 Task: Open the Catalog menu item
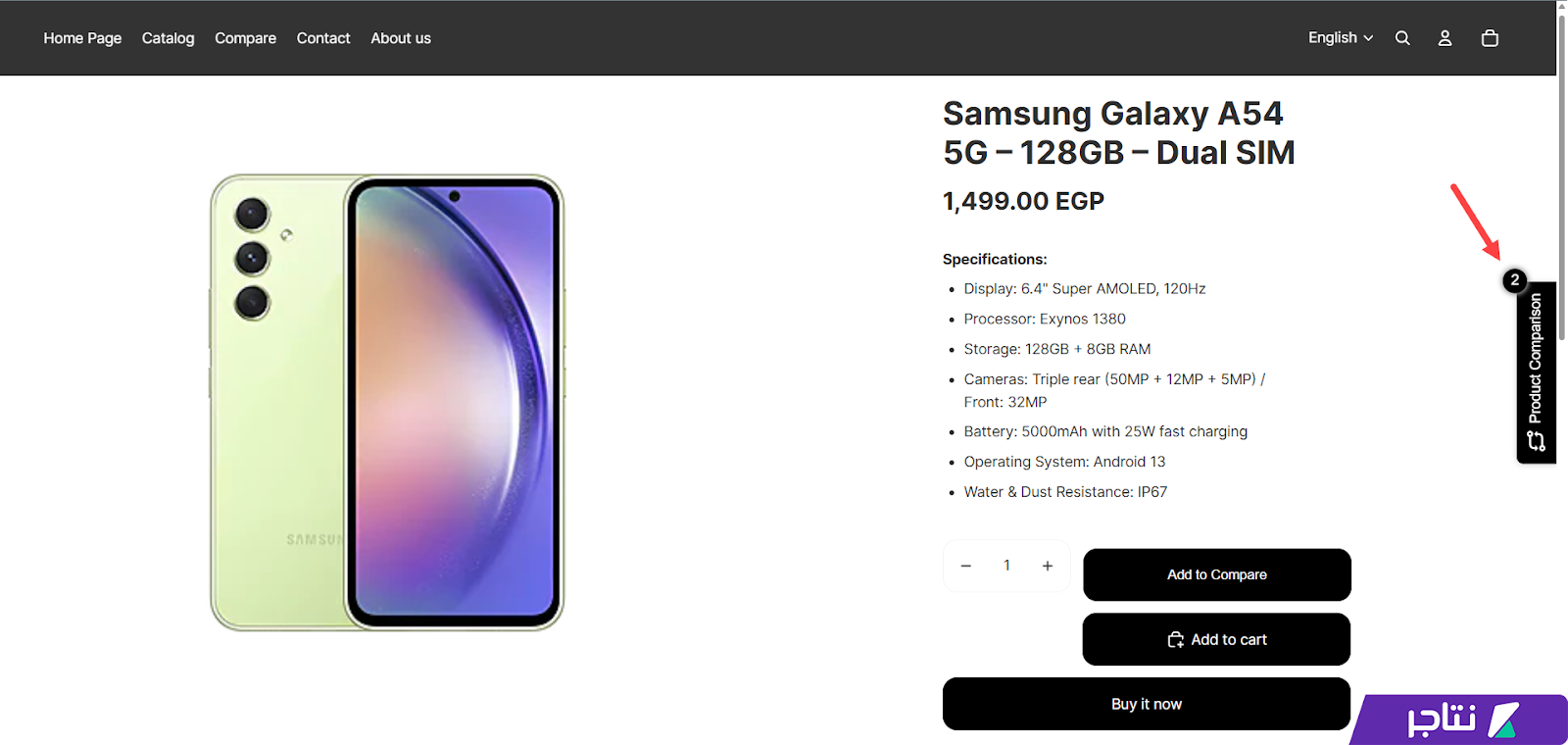(x=169, y=38)
